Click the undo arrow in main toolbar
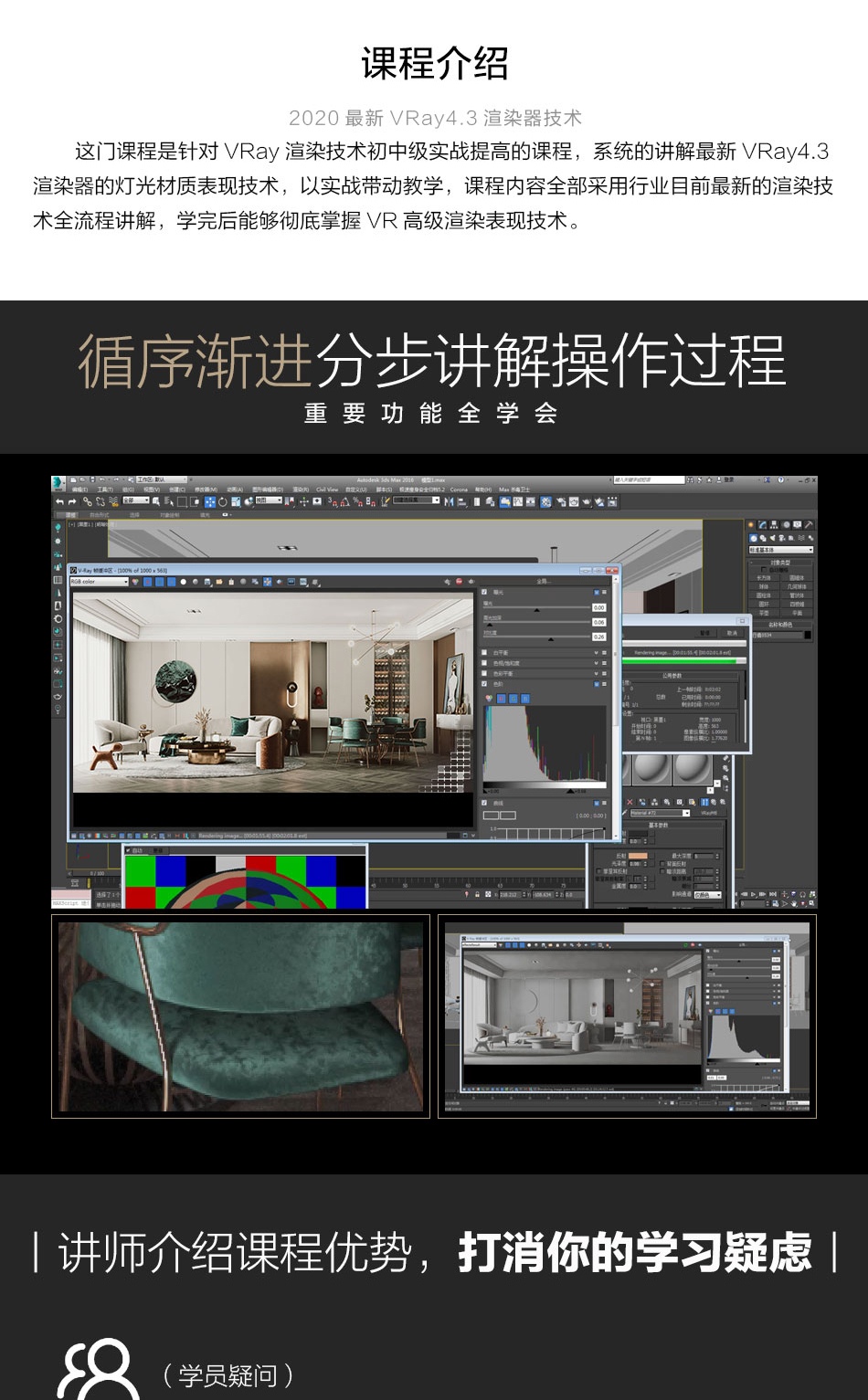Viewport: 868px width, 1400px height. [60, 501]
